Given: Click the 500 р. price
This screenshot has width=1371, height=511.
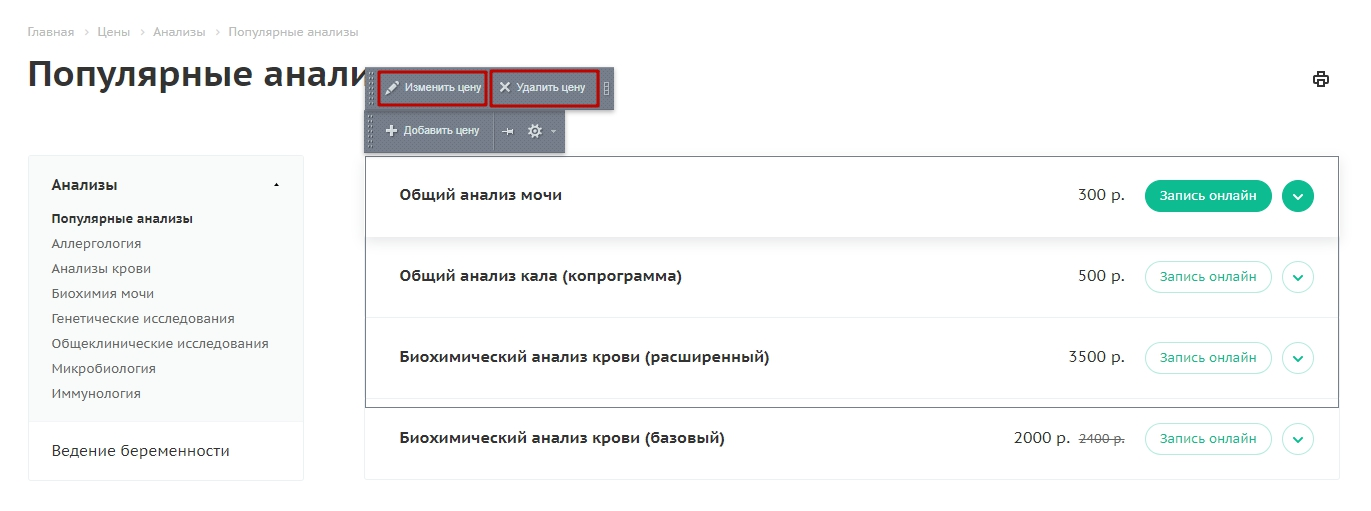Looking at the screenshot, I should pos(1102,277).
